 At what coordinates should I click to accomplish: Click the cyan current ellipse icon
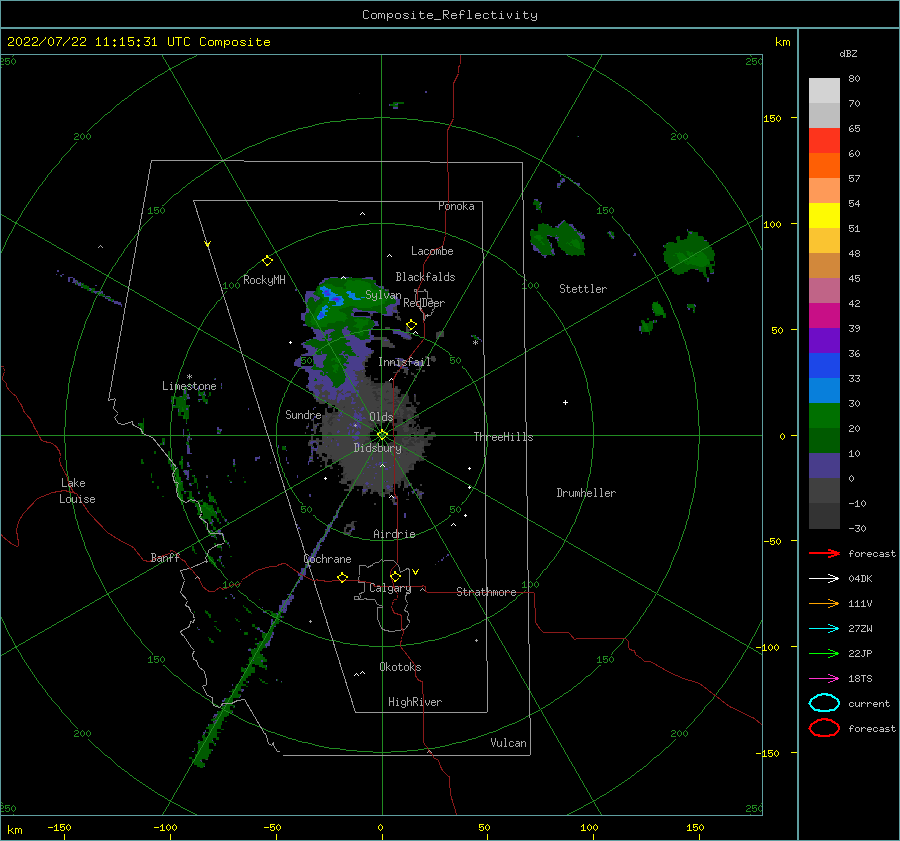coord(824,703)
